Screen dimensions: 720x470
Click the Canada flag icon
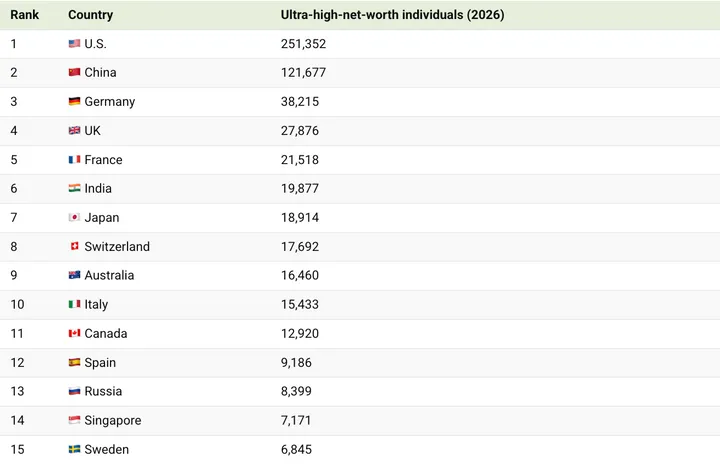(x=74, y=333)
